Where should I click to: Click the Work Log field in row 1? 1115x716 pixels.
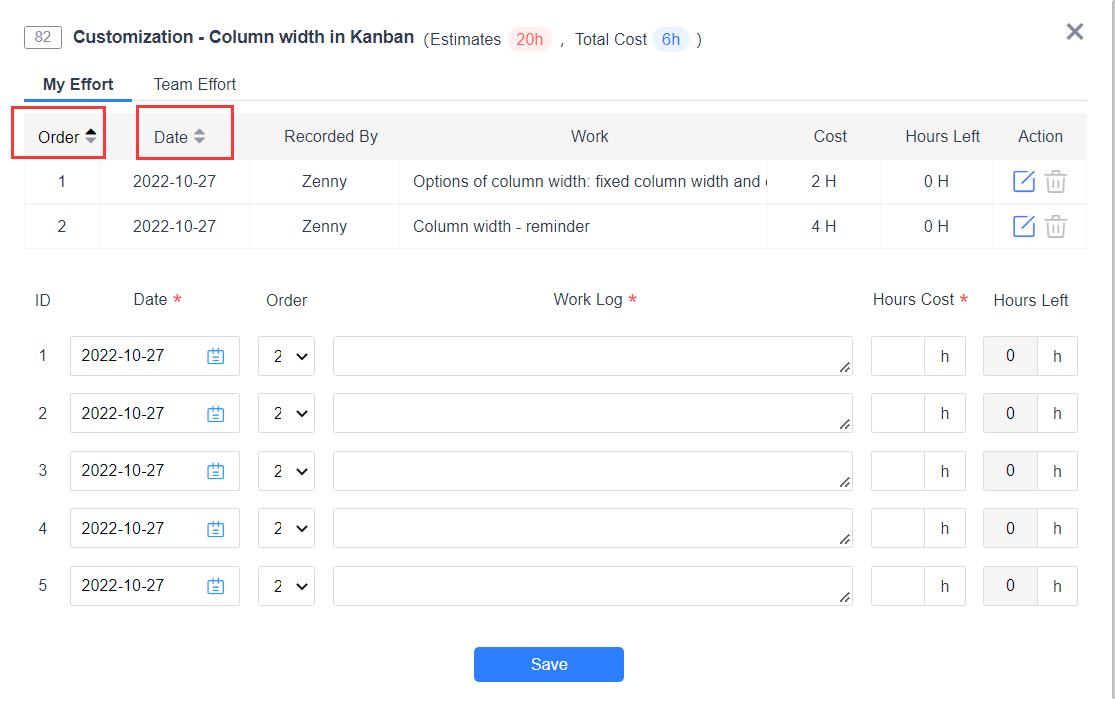(x=592, y=356)
